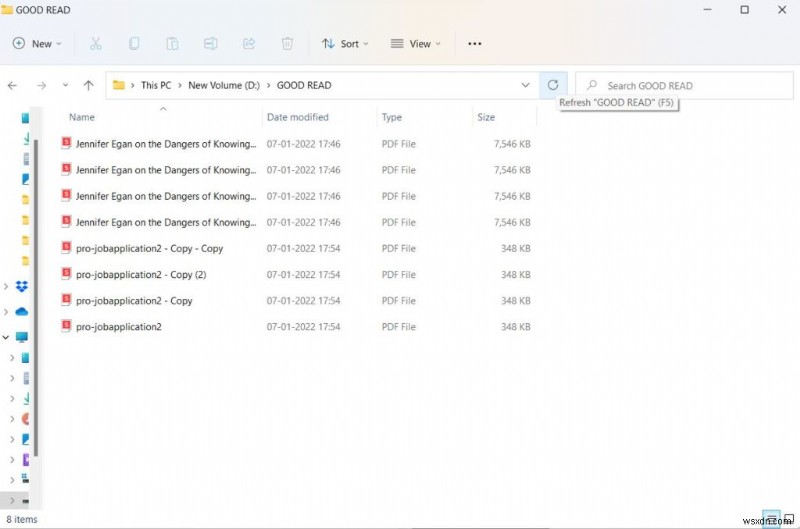Sort by the Name column header

[x=82, y=117]
